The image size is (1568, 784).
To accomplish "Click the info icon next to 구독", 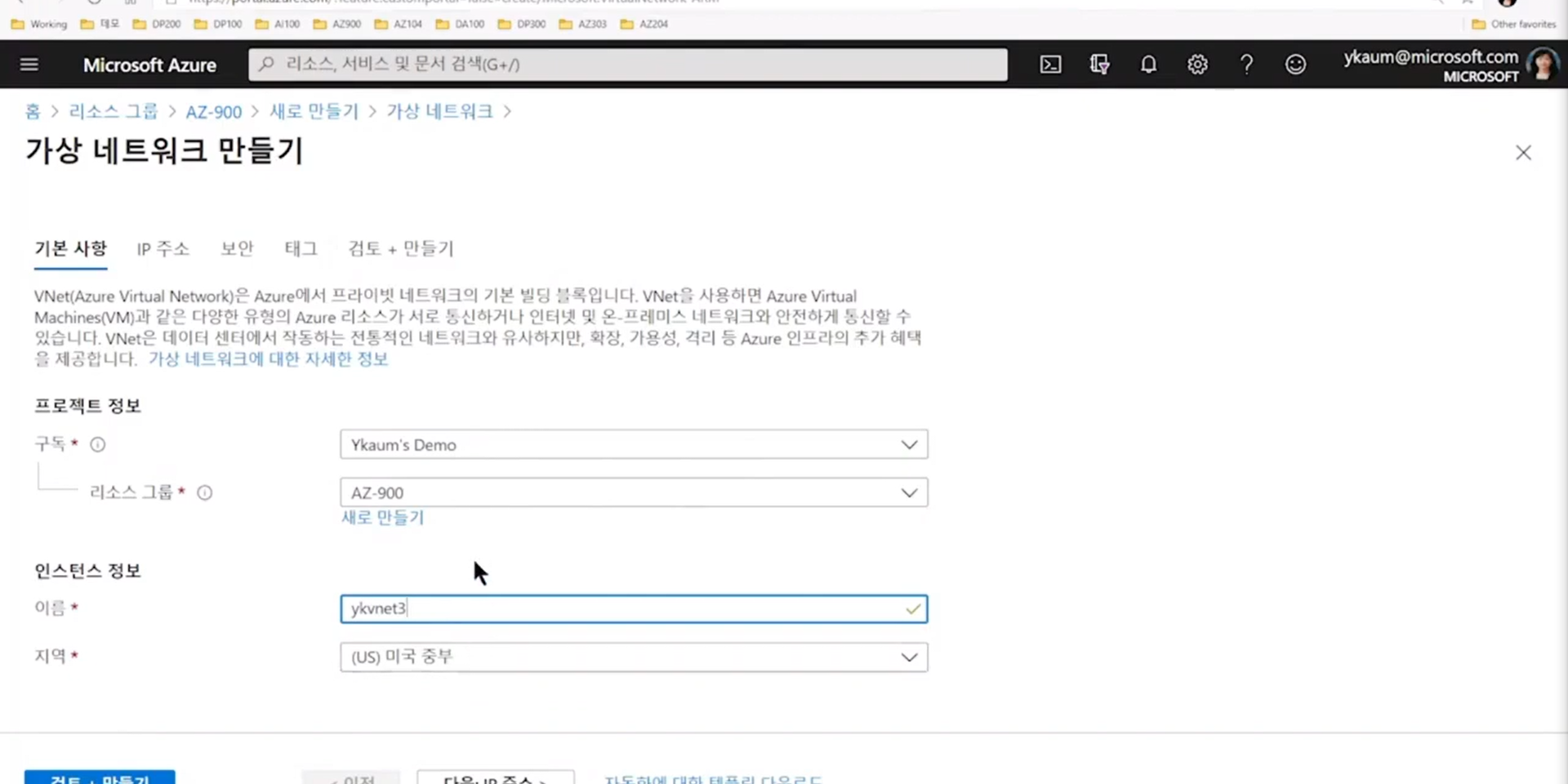I will 97,444.
